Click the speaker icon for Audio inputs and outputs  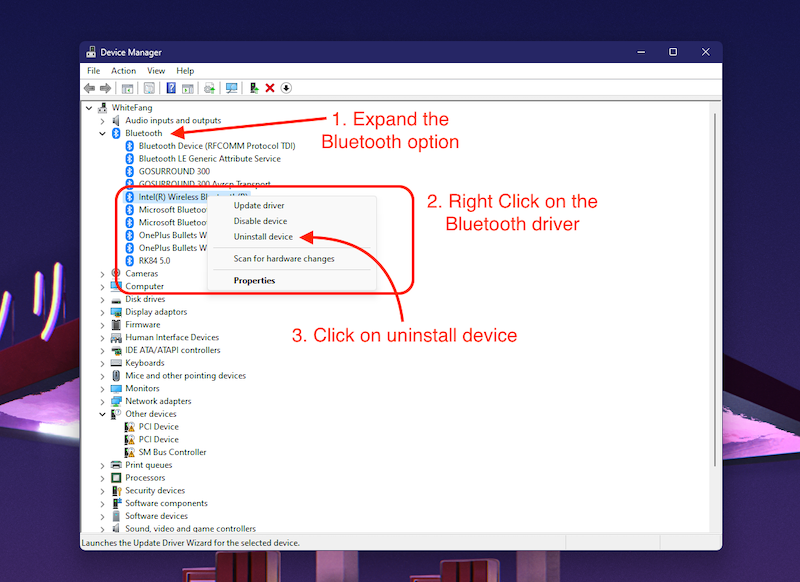(116, 120)
